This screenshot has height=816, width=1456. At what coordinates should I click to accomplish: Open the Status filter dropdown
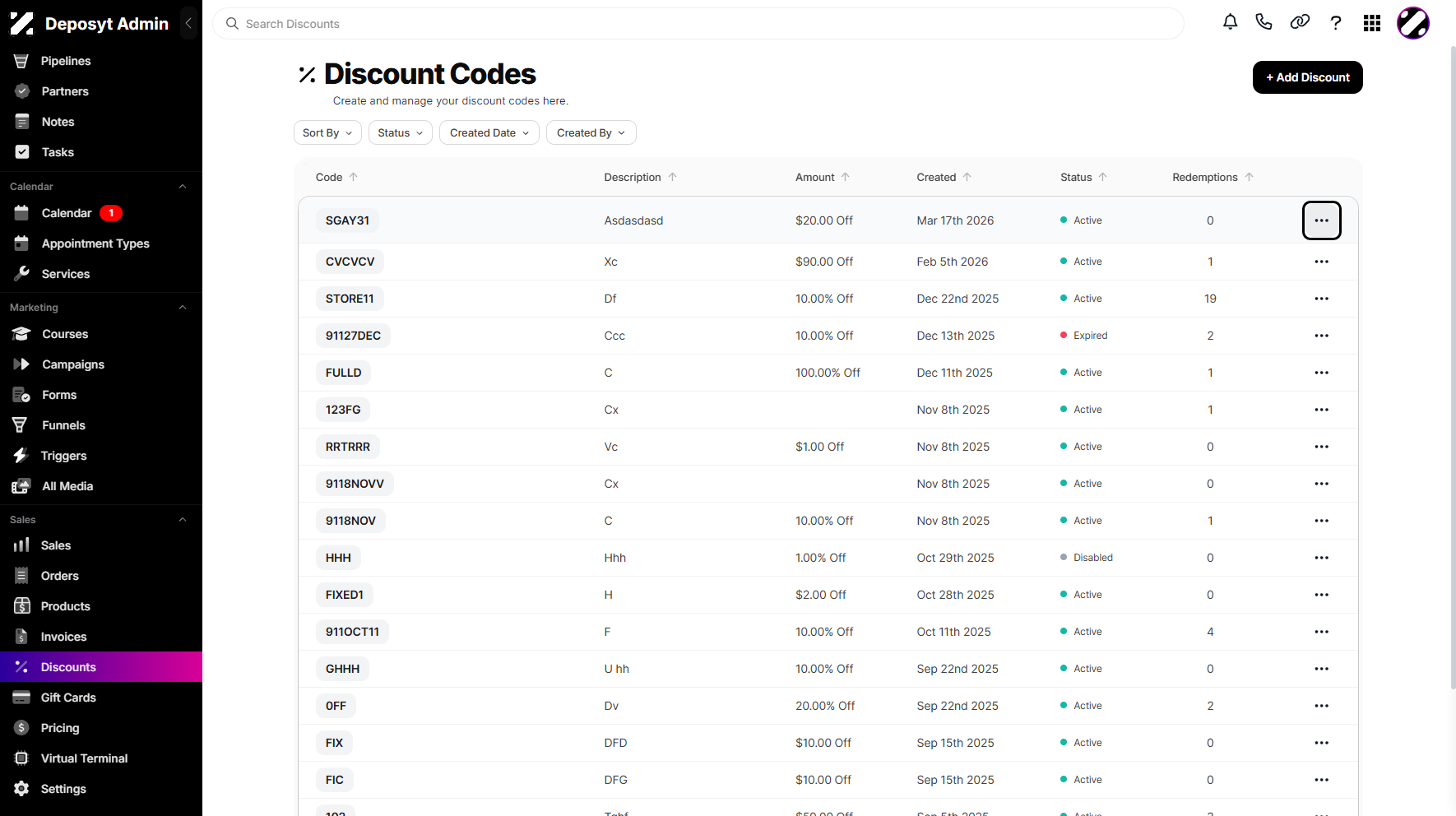click(x=401, y=132)
